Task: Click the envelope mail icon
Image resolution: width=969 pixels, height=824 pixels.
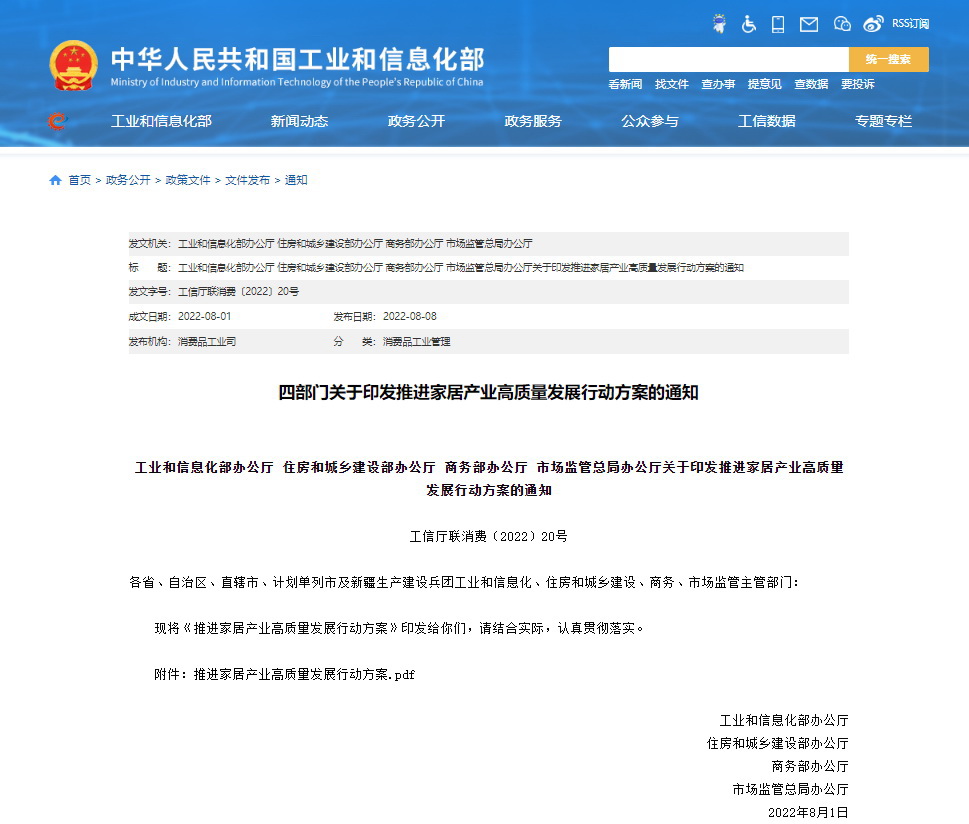Action: [x=809, y=24]
